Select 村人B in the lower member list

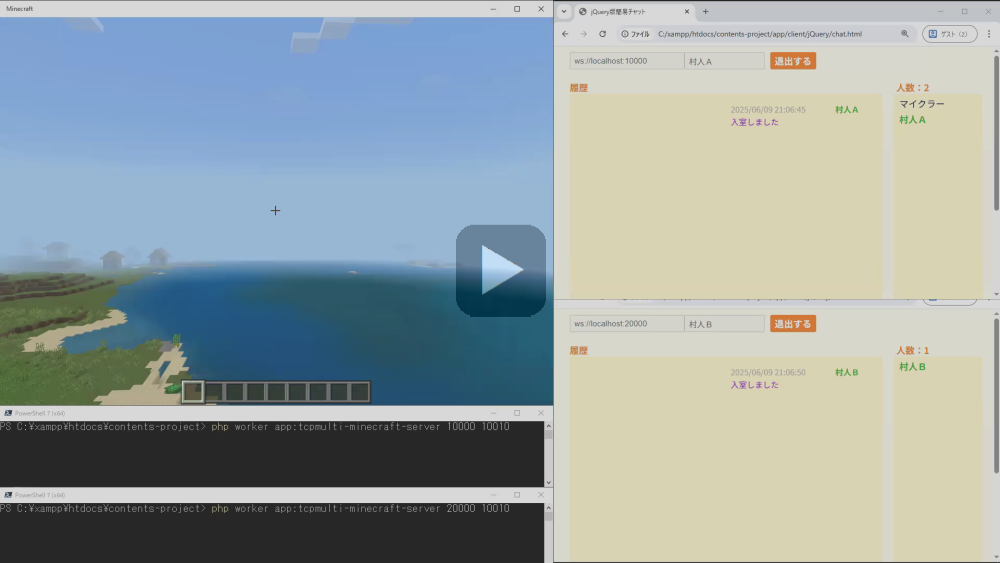912,367
